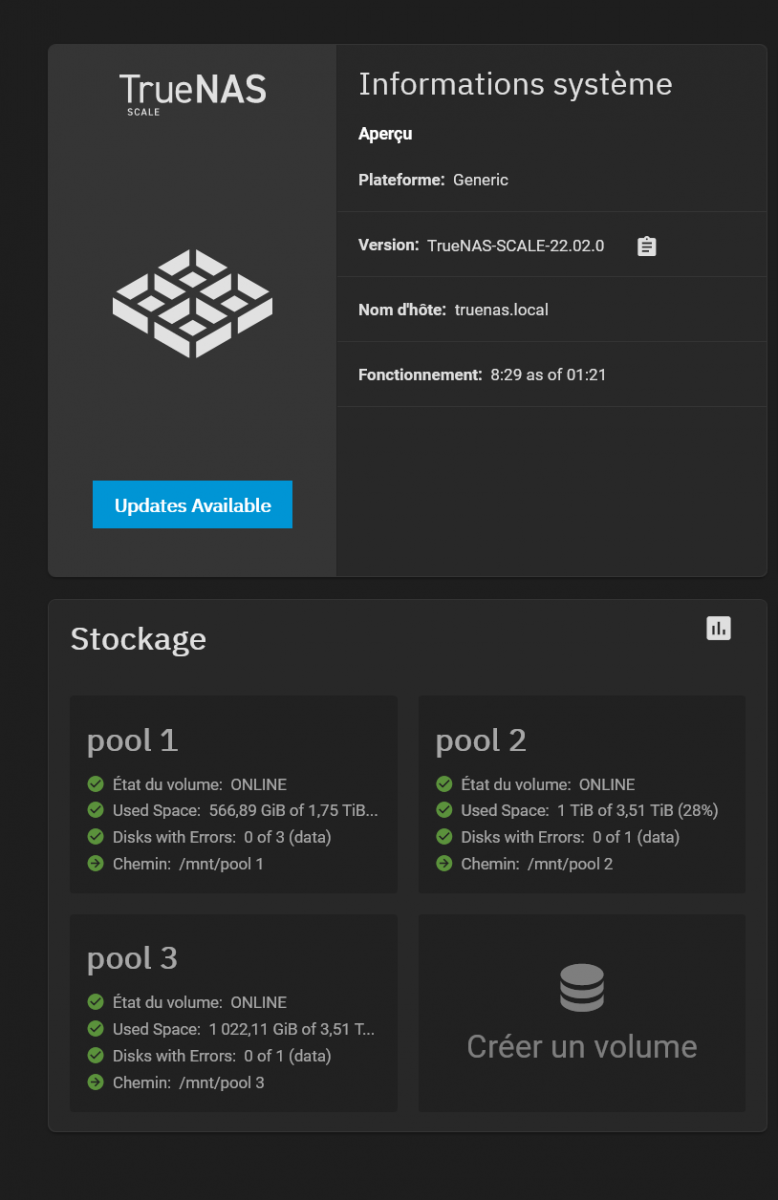
Task: Click pool 2 Chemin arrow icon
Action: pyautogui.click(x=444, y=863)
